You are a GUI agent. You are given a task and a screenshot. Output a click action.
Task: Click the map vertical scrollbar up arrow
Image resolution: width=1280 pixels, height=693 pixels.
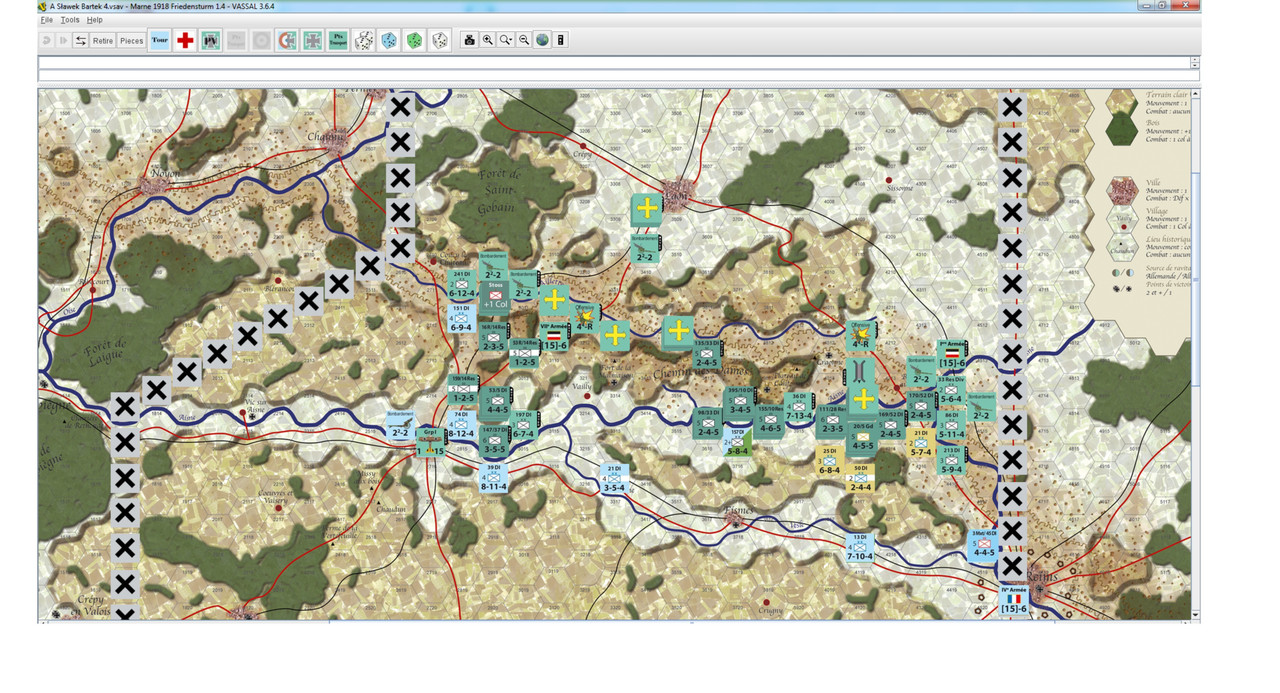point(1195,94)
